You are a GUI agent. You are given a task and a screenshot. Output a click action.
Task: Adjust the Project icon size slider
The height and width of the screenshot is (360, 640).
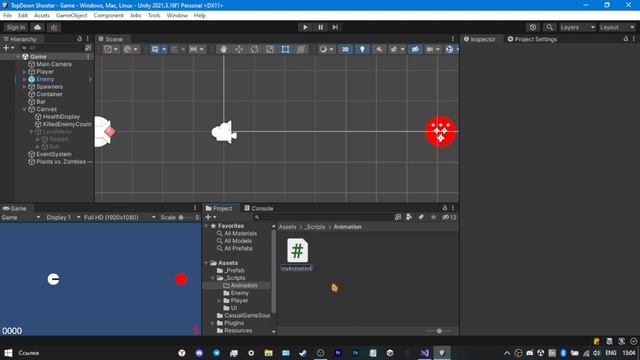tap(439, 331)
